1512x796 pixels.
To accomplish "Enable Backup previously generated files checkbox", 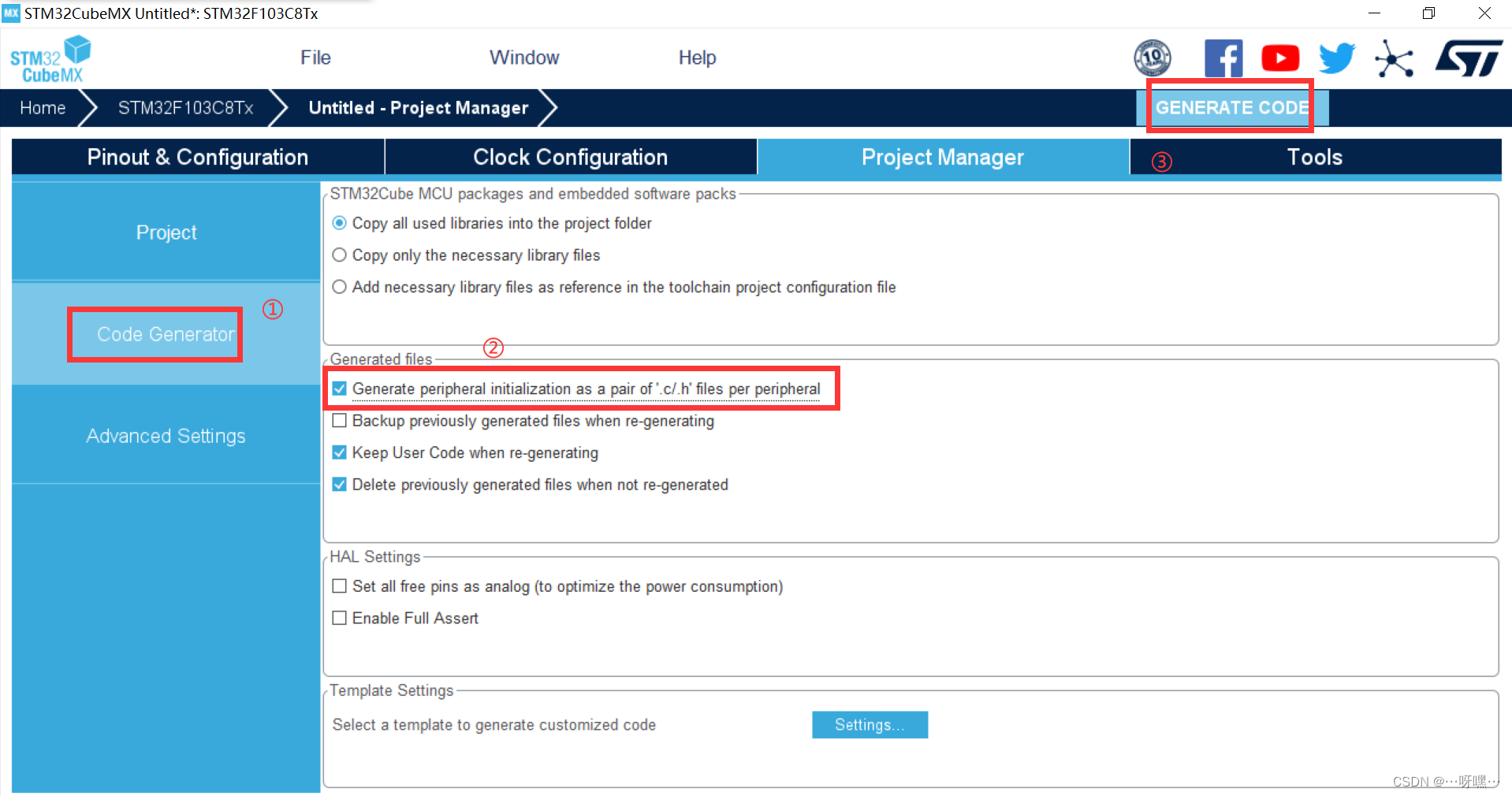I will pyautogui.click(x=340, y=421).
